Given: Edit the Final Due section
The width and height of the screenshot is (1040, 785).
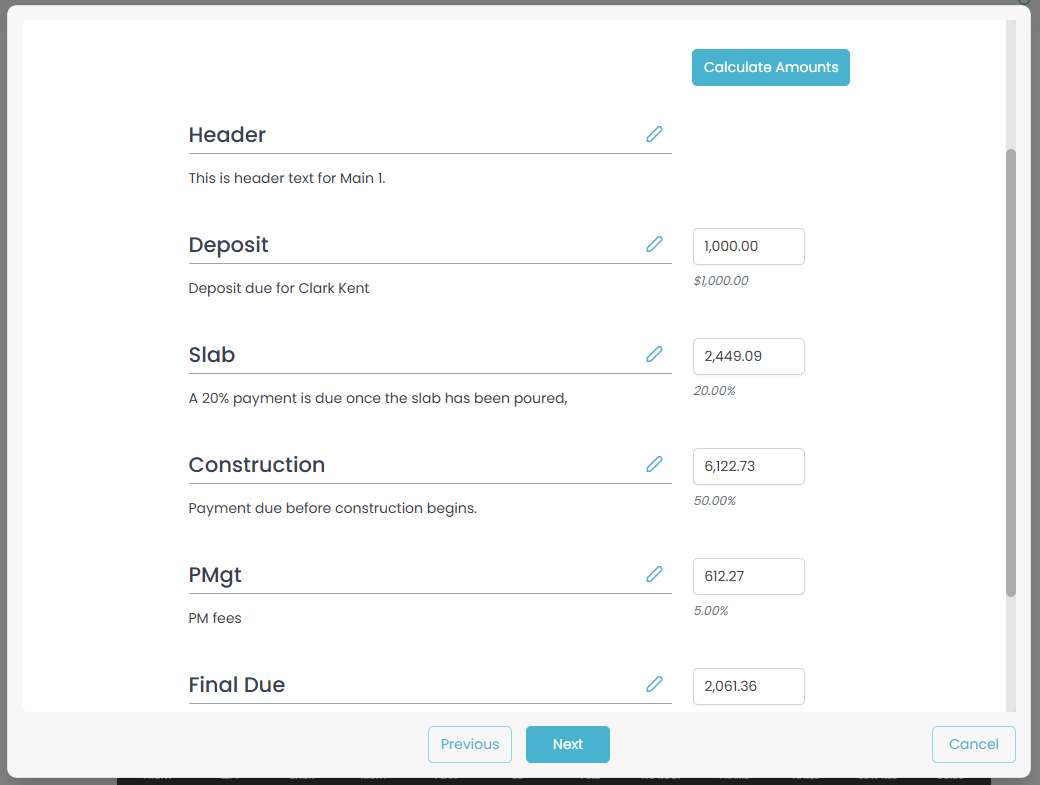Looking at the screenshot, I should (x=654, y=684).
